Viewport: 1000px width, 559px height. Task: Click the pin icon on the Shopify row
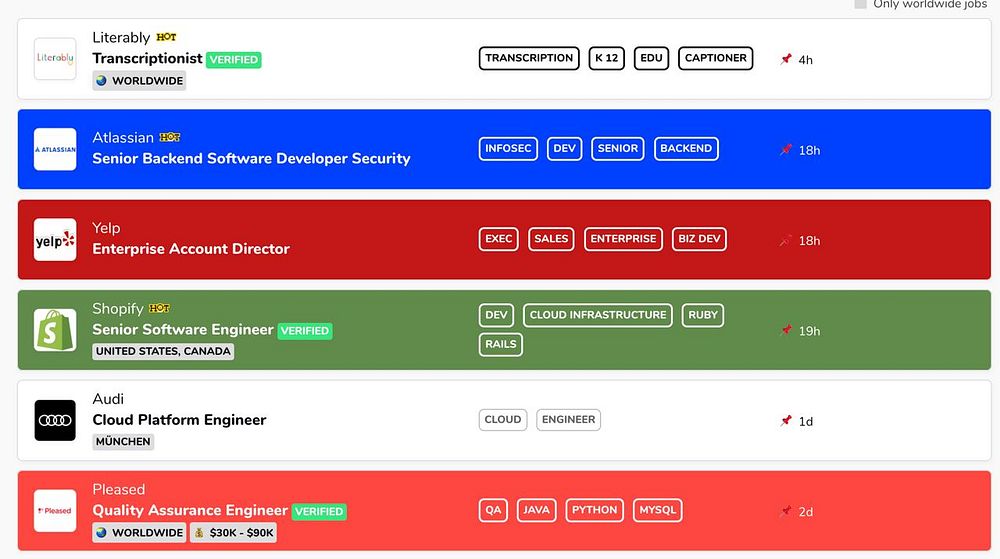(786, 330)
